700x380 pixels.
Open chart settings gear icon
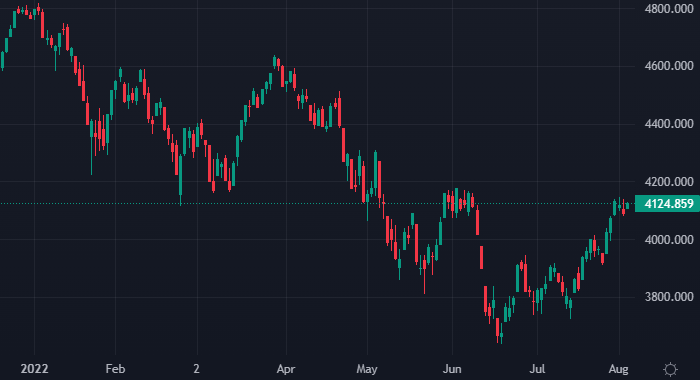[x=670, y=369]
